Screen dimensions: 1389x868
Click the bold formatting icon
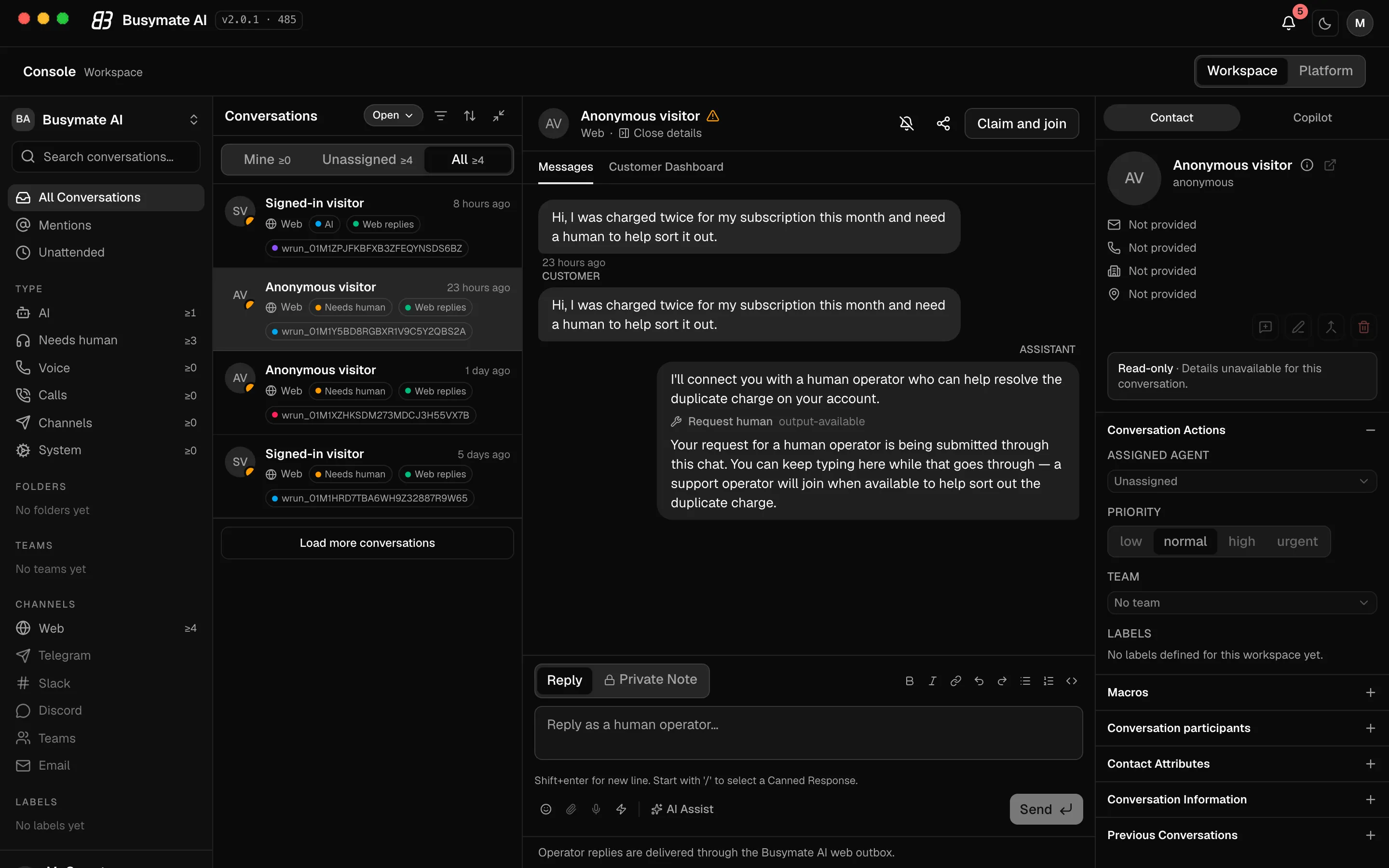point(909,681)
